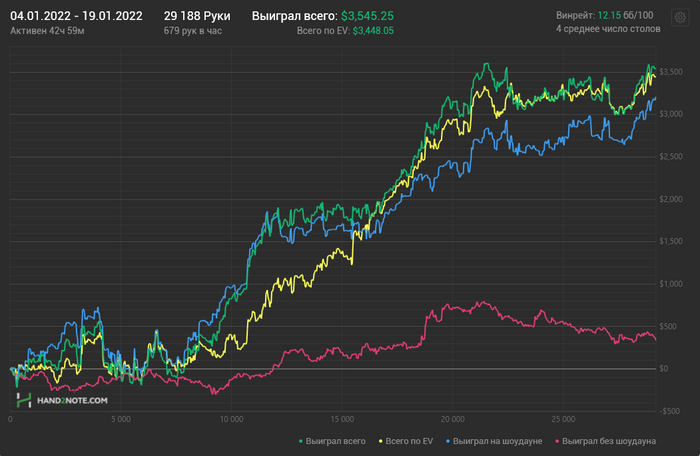This screenshot has height=456, width=700.
Task: Click the 10 000 x-axis label
Action: pos(231,419)
